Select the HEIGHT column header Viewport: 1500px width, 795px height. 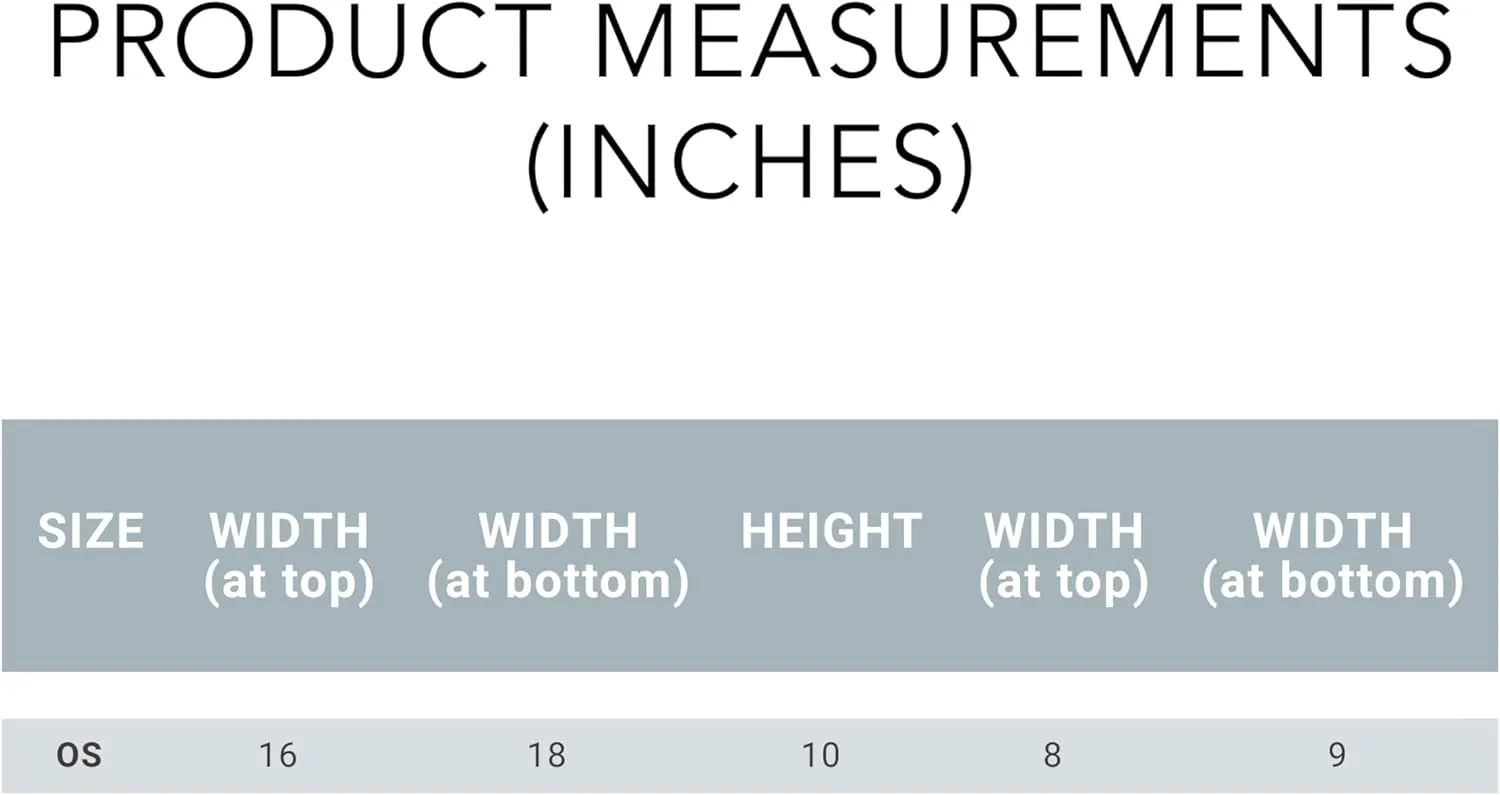point(831,531)
